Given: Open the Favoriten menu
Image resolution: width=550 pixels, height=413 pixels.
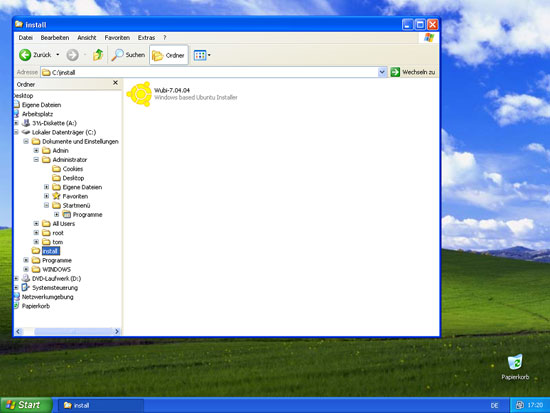Looking at the screenshot, I should [117, 38].
